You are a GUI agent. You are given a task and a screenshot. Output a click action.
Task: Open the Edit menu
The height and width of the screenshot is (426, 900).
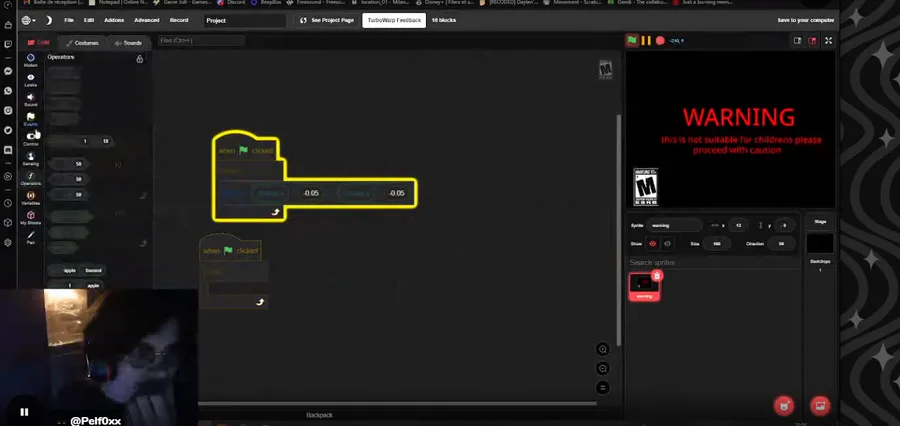pos(89,20)
